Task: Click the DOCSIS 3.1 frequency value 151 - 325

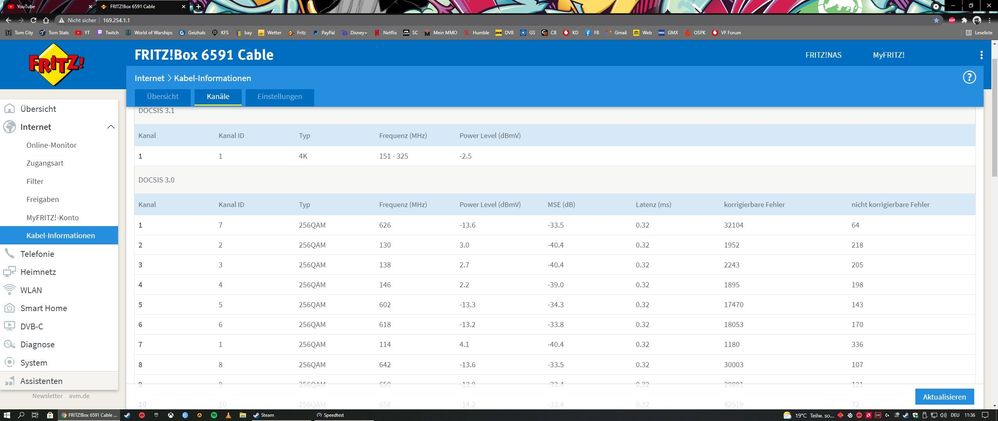Action: pos(393,156)
